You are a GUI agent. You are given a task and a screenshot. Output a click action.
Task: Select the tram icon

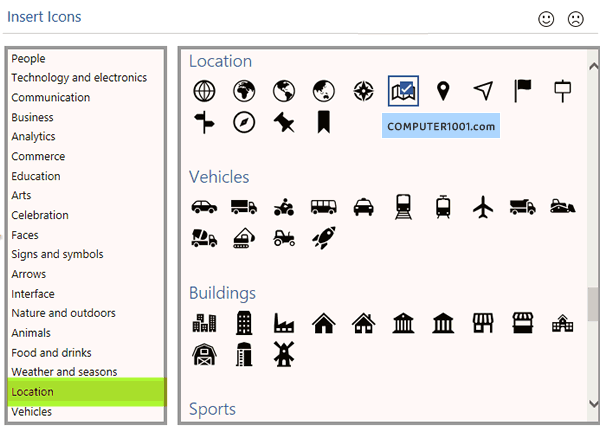[443, 207]
